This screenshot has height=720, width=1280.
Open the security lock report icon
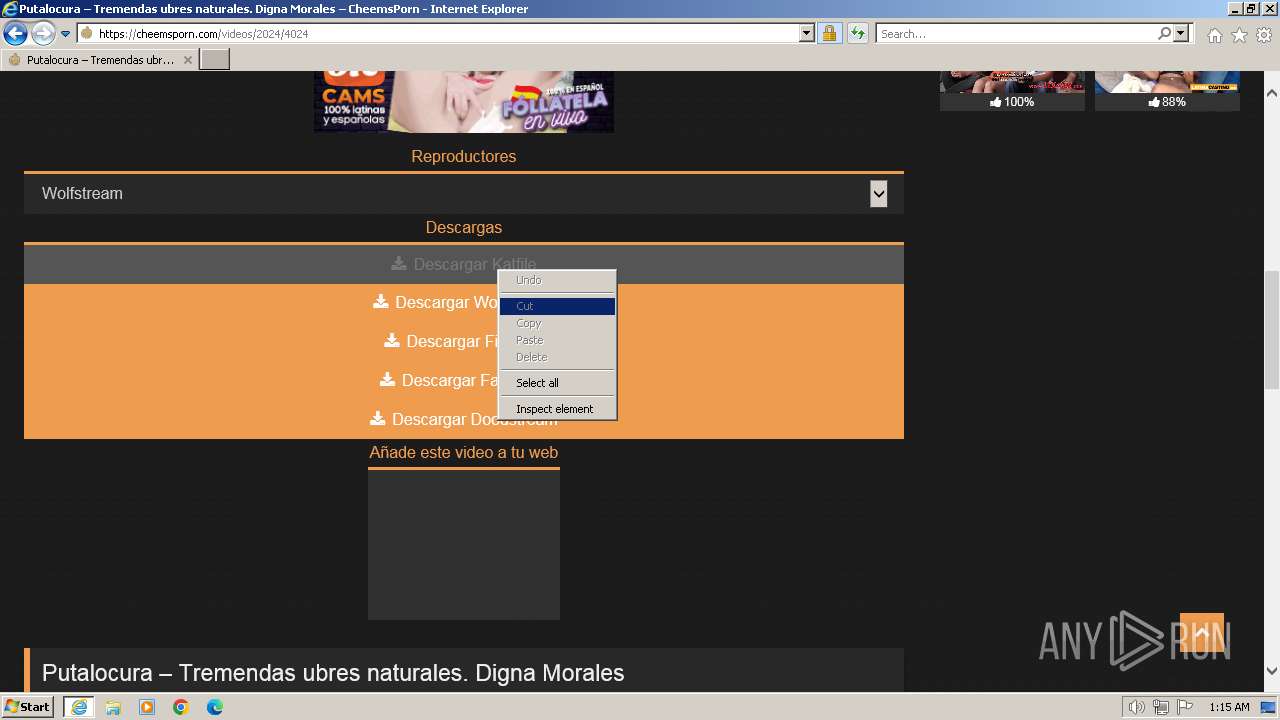pos(830,33)
